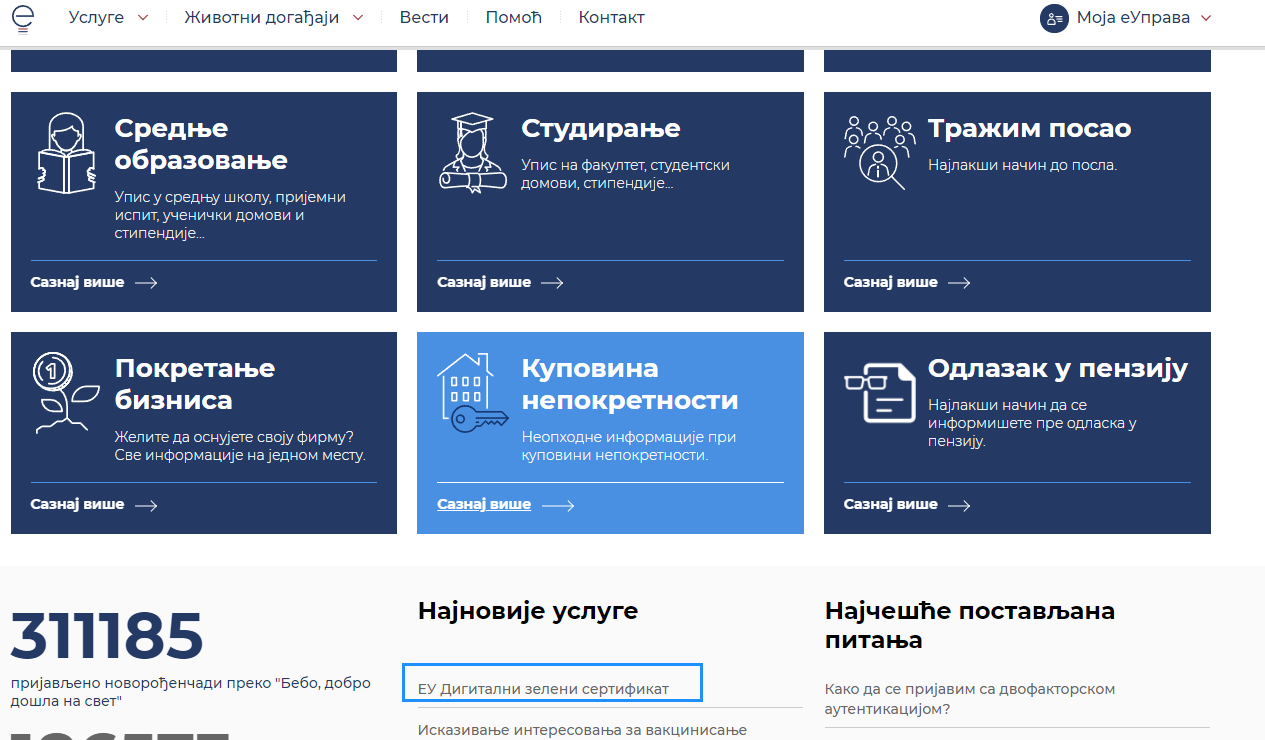The width and height of the screenshot is (1265, 740).
Task: Click the Одлазак у пензију glasses document icon
Action: [879, 392]
